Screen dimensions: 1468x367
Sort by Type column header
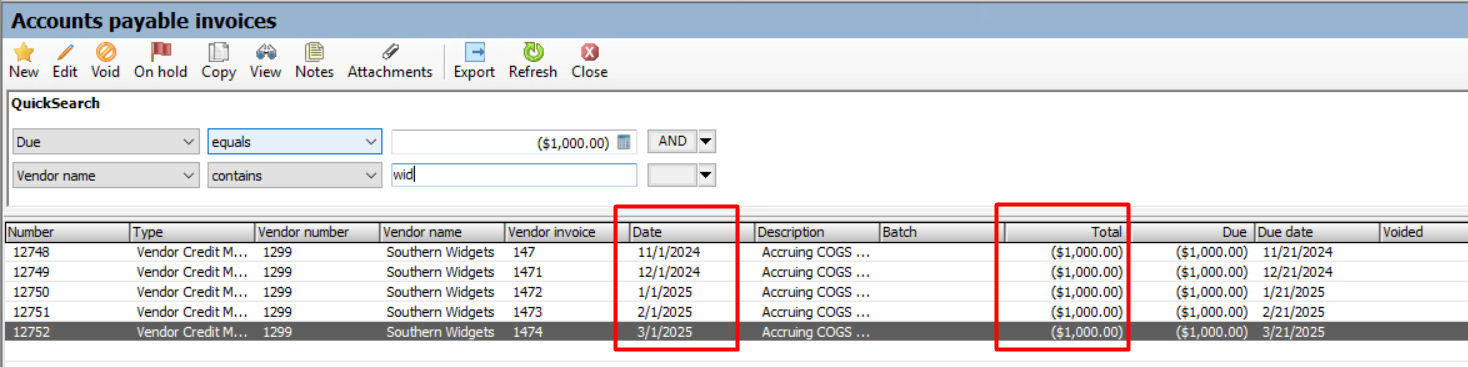click(x=192, y=232)
